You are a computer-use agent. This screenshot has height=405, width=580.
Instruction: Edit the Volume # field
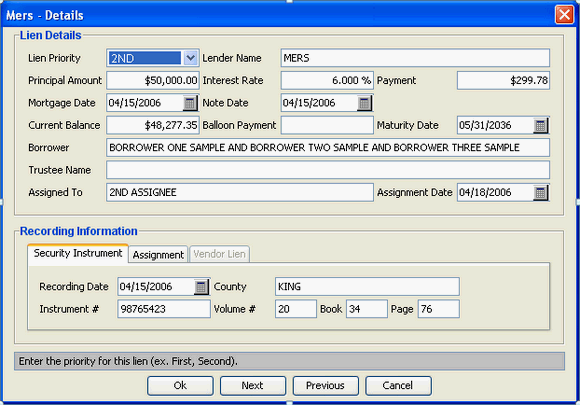[x=296, y=309]
